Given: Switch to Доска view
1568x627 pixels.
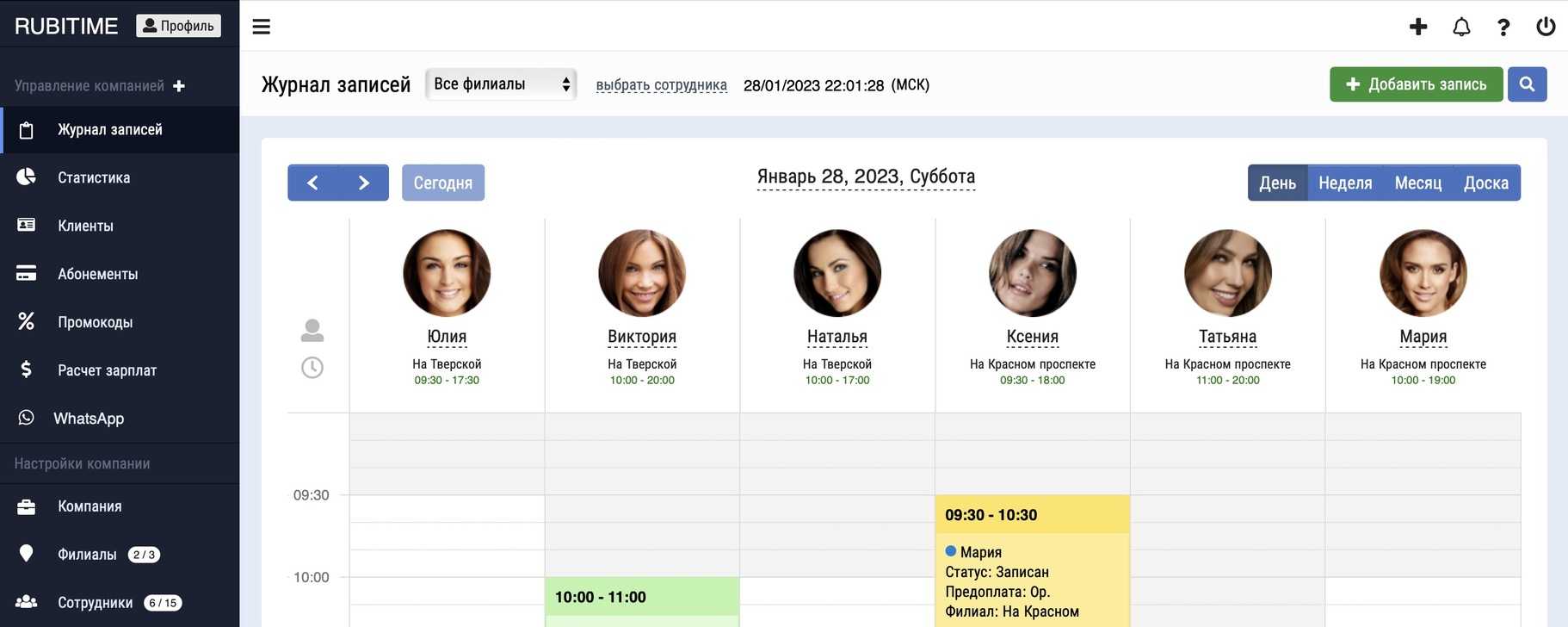Looking at the screenshot, I should [x=1485, y=183].
